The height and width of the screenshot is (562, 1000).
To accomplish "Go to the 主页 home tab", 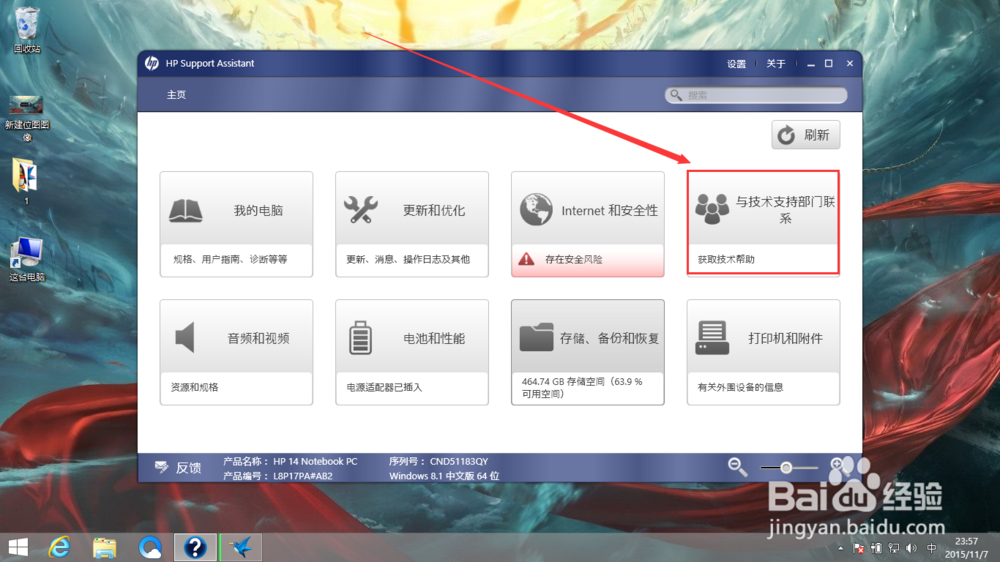I will coord(176,94).
